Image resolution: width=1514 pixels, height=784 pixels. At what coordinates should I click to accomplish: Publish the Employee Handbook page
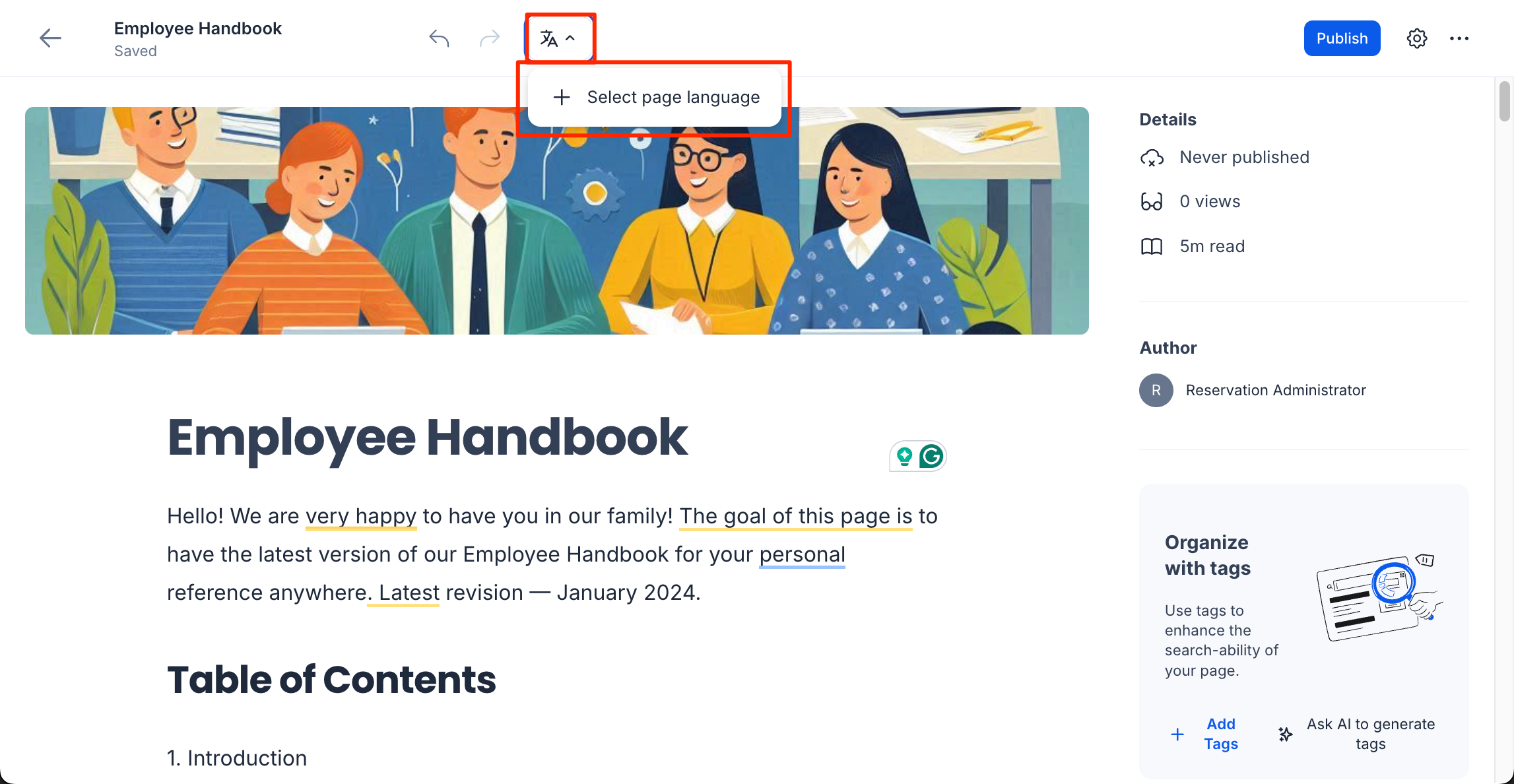[1342, 38]
